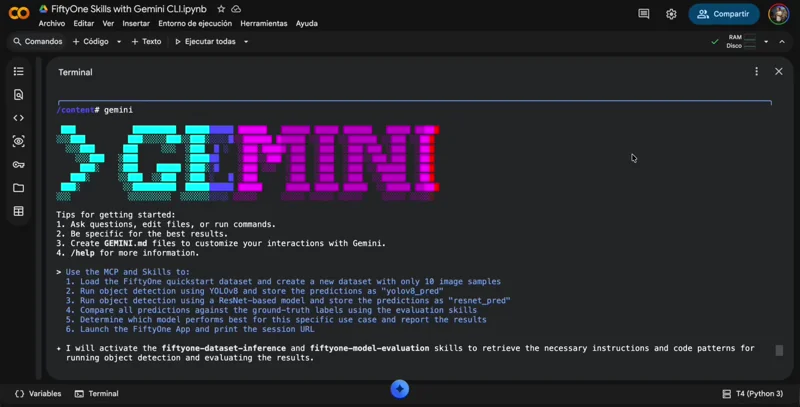
Task: Open the code snippets panel icon
Action: click(x=18, y=118)
